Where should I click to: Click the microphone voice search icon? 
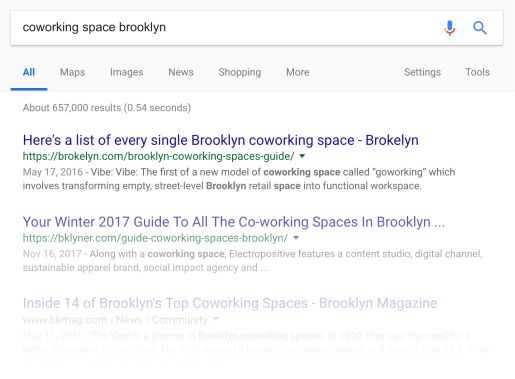pos(450,28)
